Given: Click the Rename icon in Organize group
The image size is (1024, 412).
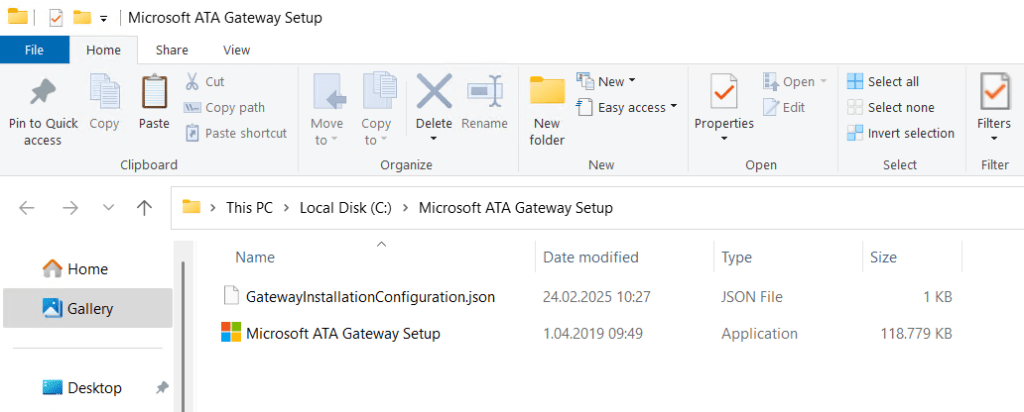Looking at the screenshot, I should click(x=484, y=92).
